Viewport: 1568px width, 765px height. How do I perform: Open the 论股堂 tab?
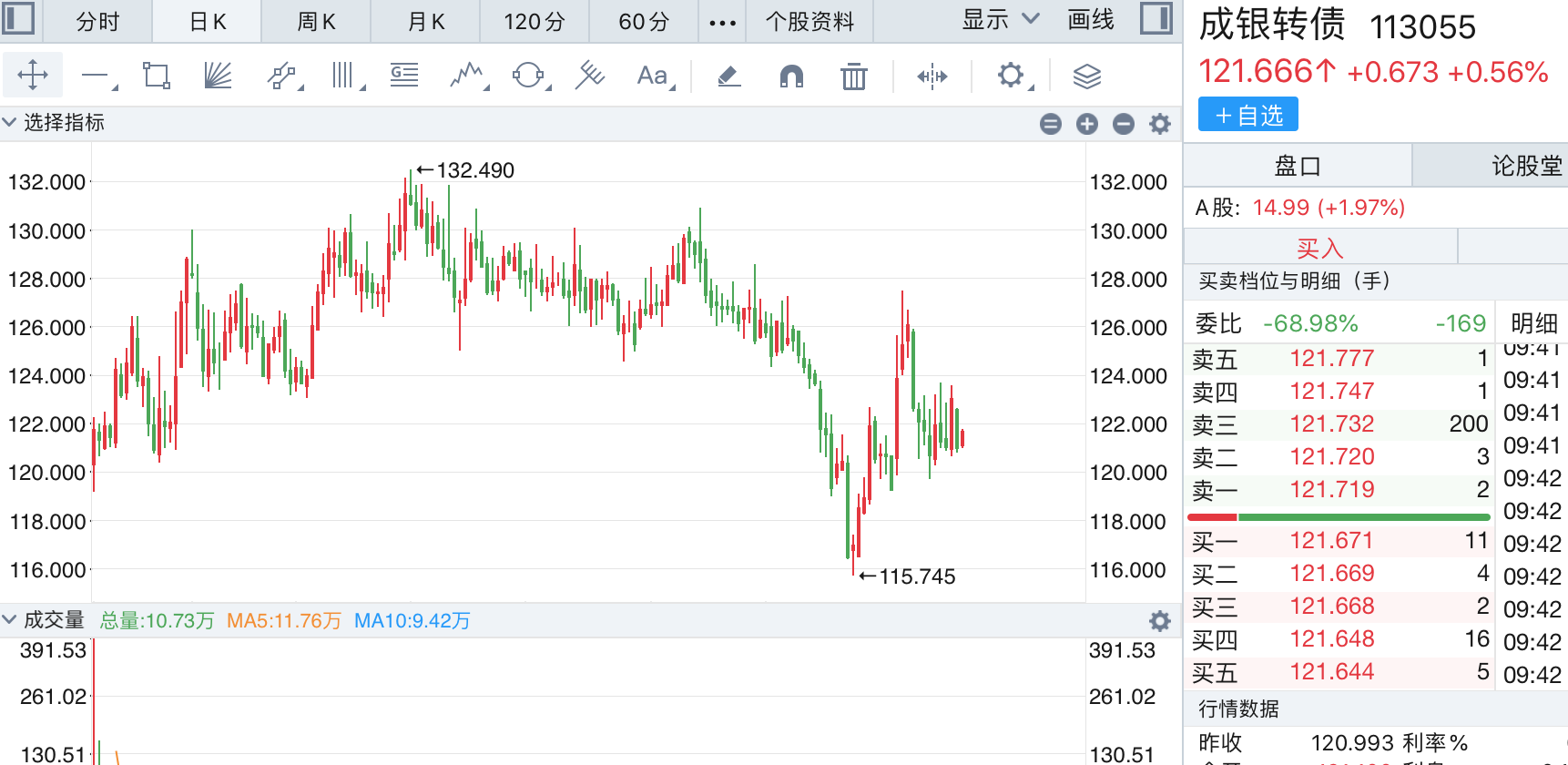point(1525,166)
